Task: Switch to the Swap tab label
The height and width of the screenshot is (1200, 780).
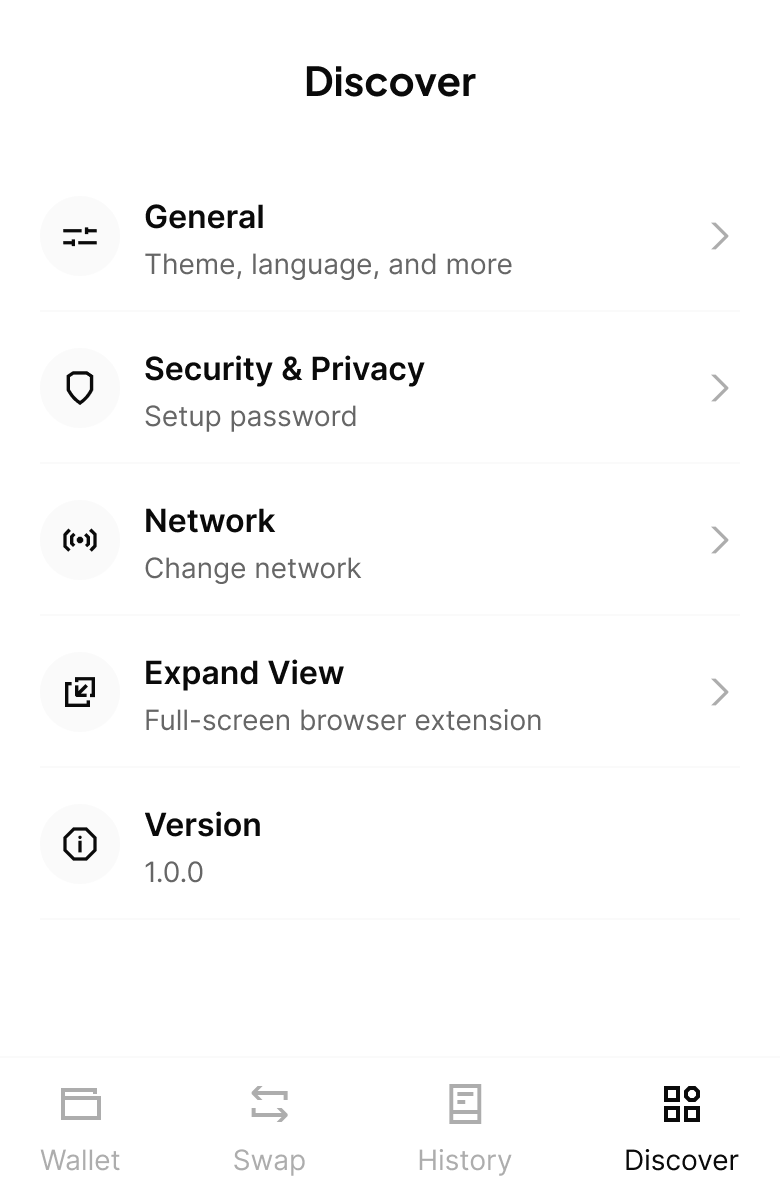Action: [x=269, y=1161]
